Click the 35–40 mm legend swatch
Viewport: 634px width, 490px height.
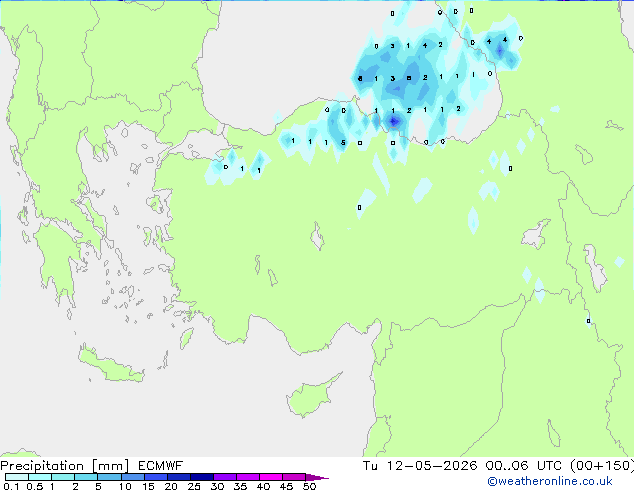click(247, 477)
